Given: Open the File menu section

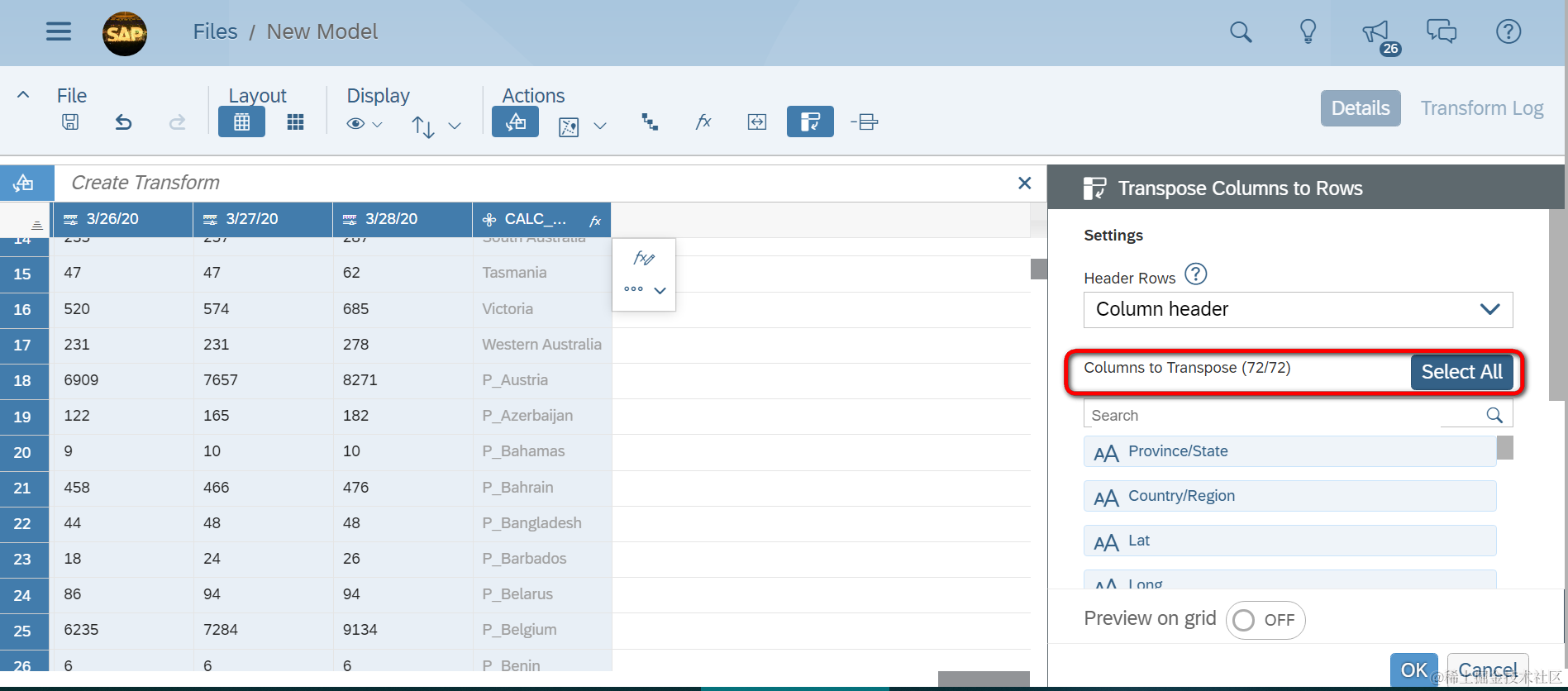Looking at the screenshot, I should [72, 96].
